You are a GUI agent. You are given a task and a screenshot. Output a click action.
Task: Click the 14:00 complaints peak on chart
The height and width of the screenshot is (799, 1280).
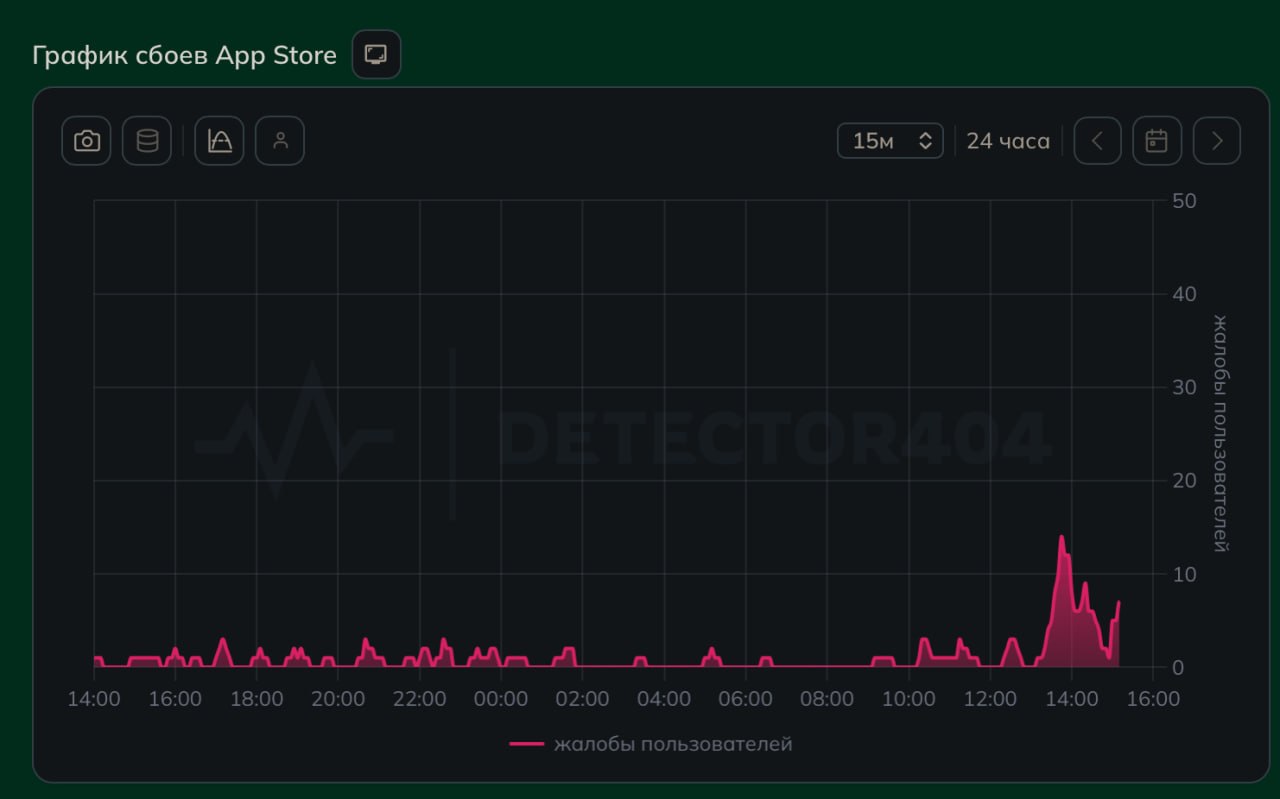click(1062, 537)
